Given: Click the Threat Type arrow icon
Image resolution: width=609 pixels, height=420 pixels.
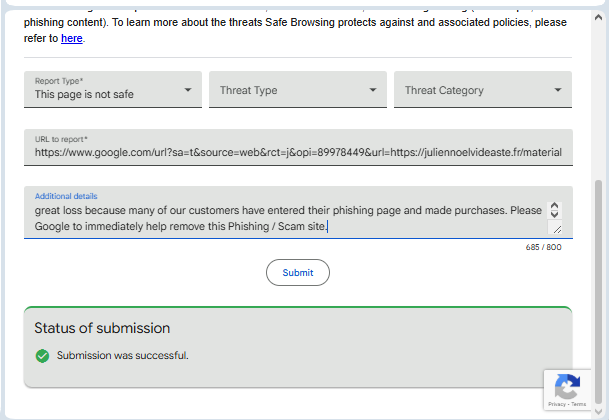Looking at the screenshot, I should 373,90.
